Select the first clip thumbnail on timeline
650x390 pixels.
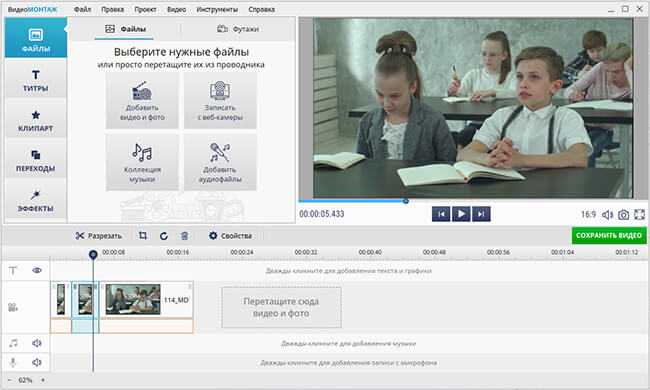61,300
